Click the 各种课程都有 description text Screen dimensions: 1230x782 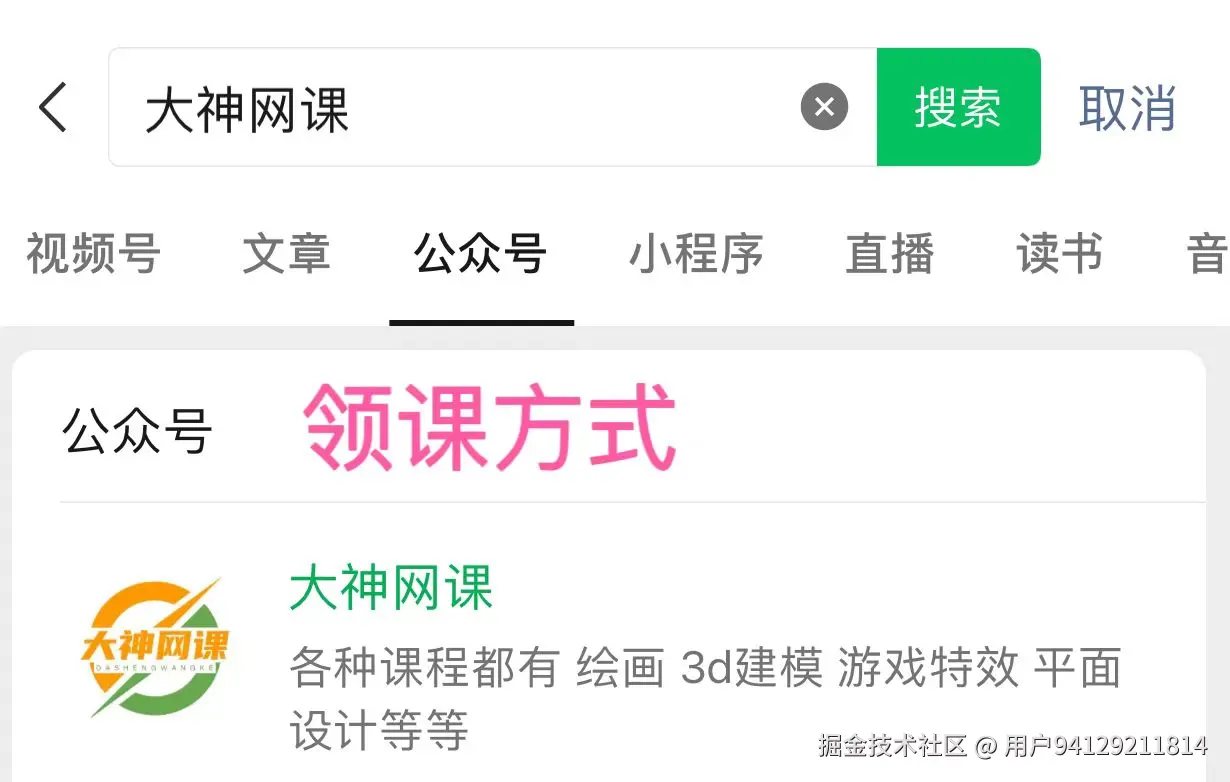click(x=424, y=667)
